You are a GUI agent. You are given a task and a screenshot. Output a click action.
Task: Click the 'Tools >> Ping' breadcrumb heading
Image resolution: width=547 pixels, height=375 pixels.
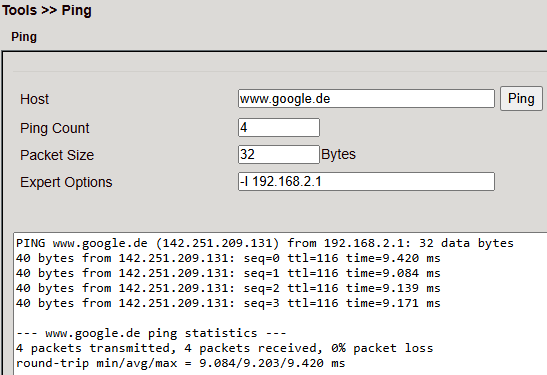(47, 10)
